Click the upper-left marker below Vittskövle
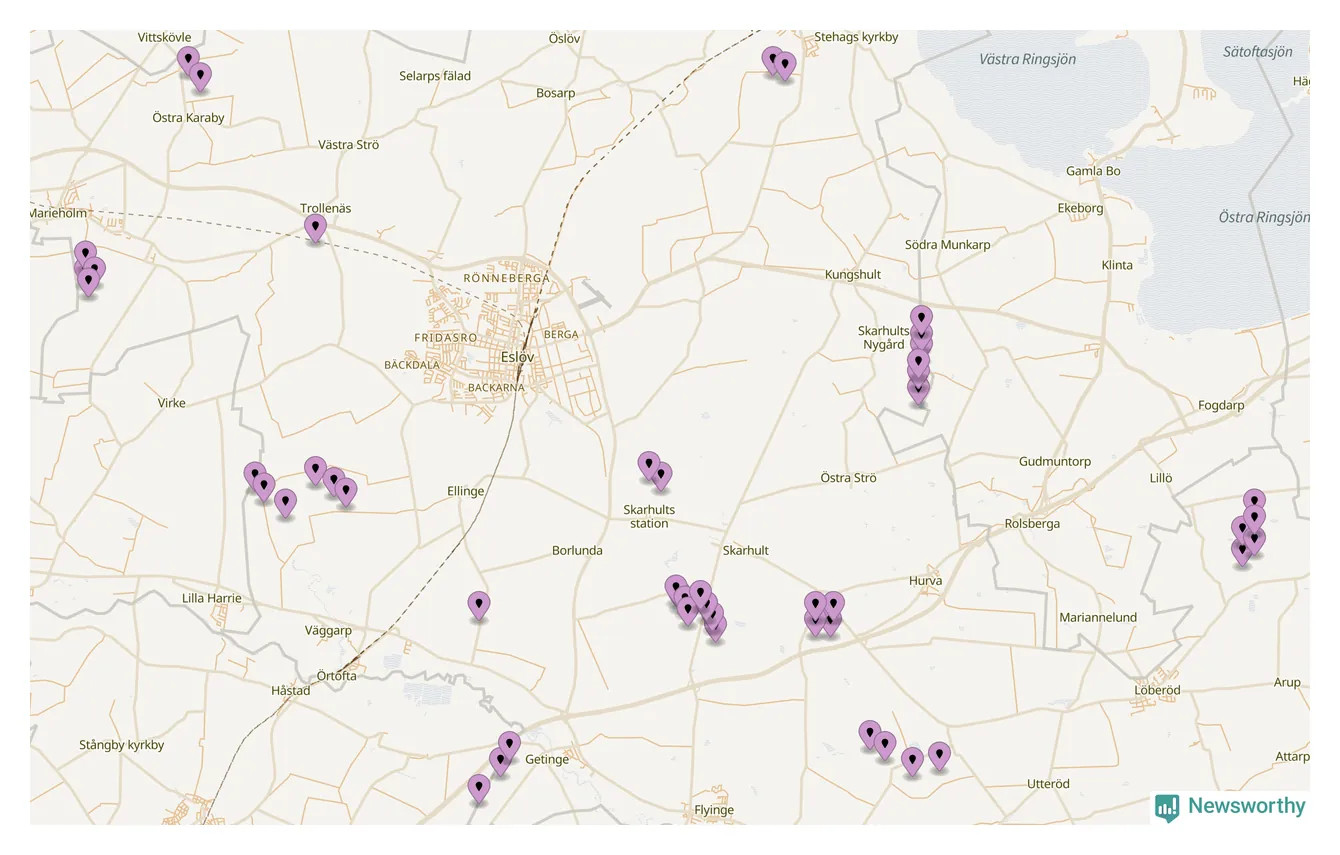 pyautogui.click(x=188, y=60)
